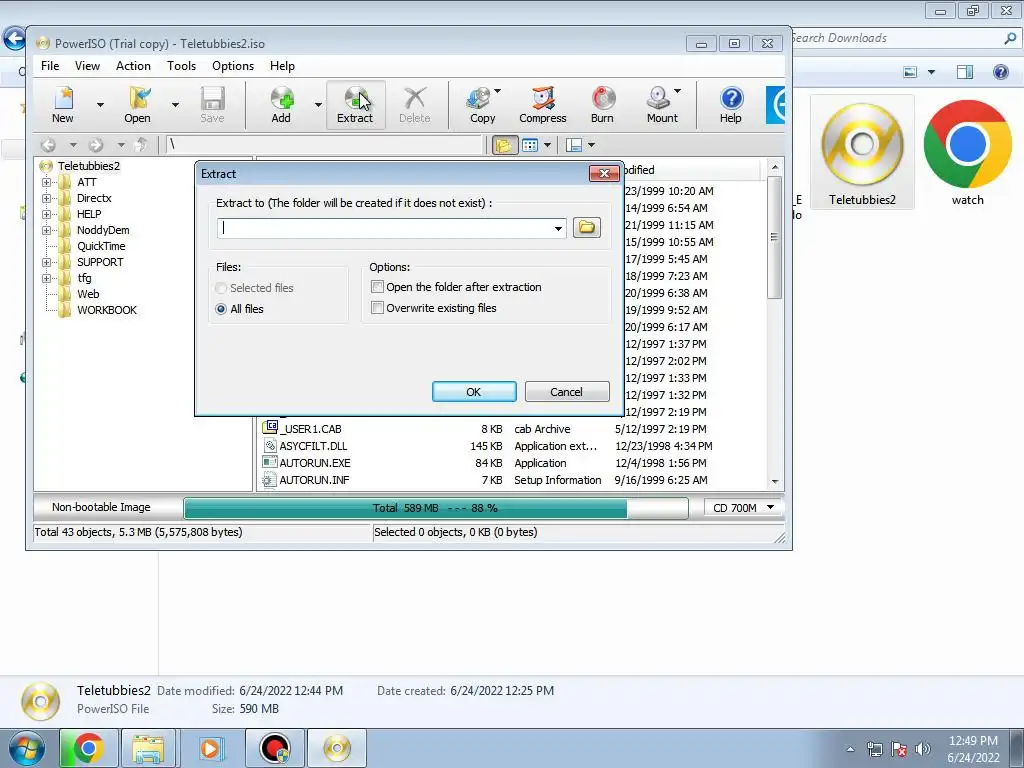Select the WORKBOOK folder in tree
1024x768 pixels.
coord(107,310)
